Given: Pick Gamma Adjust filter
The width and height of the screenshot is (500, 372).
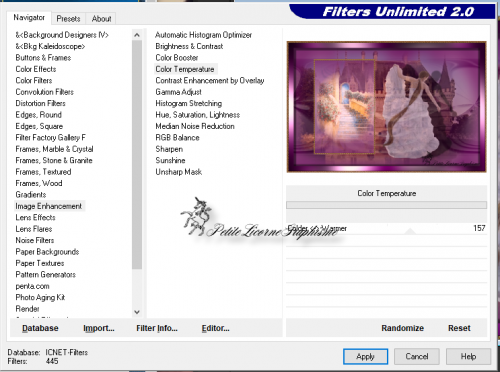Looking at the screenshot, I should click(178, 92).
